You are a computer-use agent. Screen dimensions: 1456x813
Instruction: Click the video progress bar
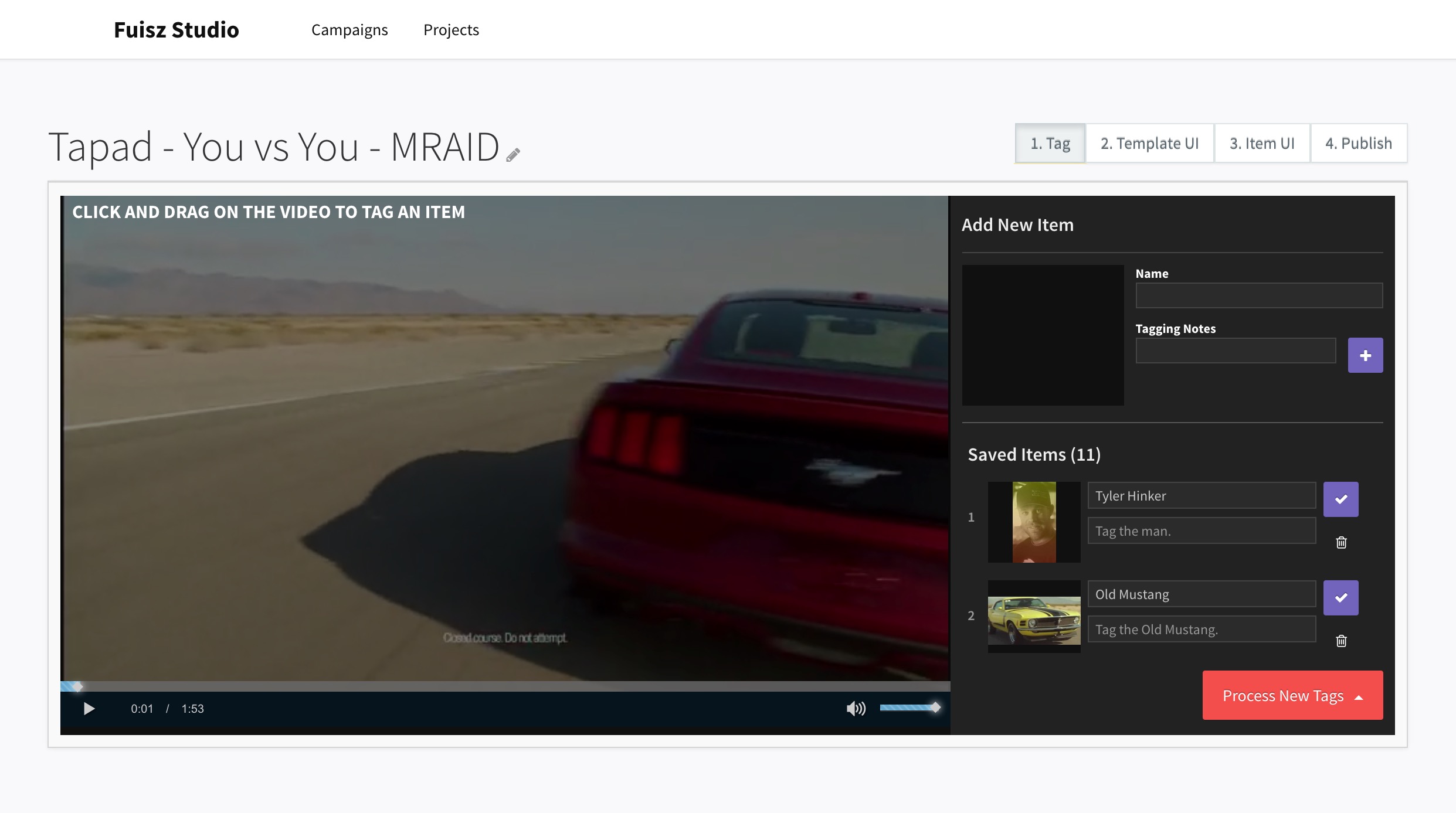click(504, 686)
